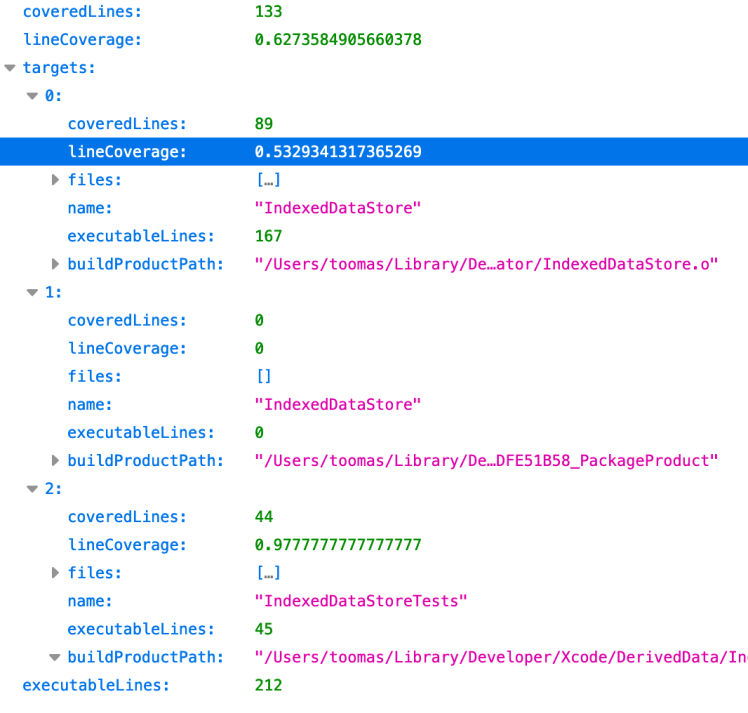Screen dimensions: 748x713
Task: Select coveredLines value 89
Action: (x=264, y=124)
